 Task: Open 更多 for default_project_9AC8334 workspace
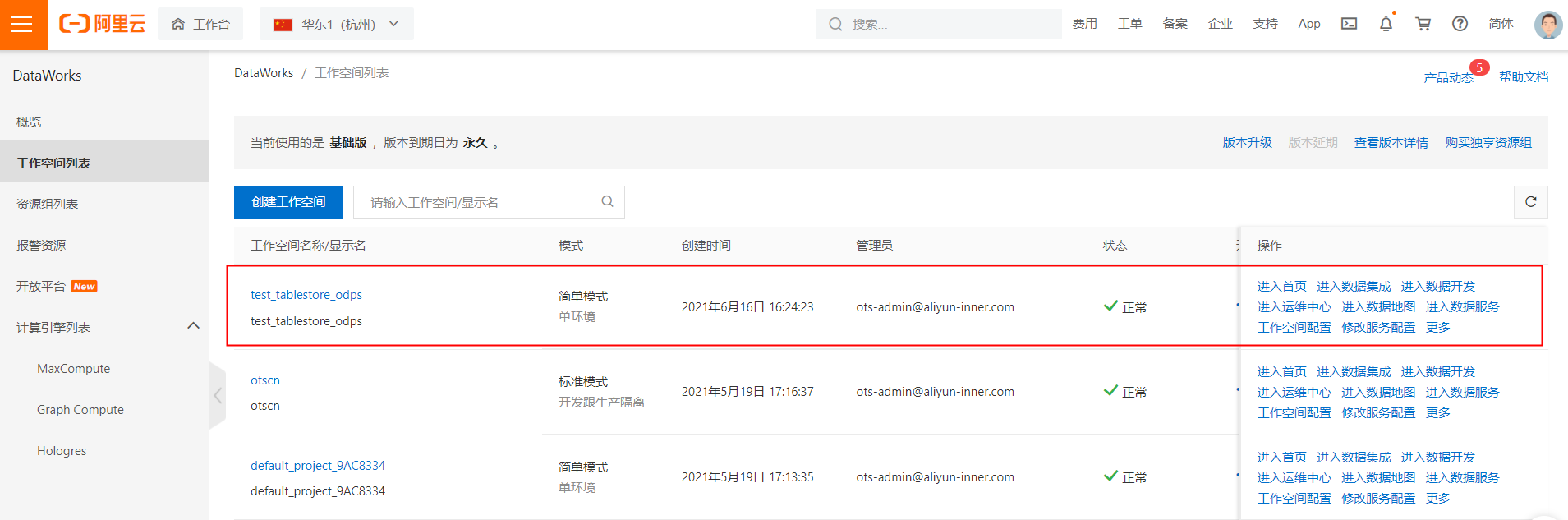(x=1437, y=498)
